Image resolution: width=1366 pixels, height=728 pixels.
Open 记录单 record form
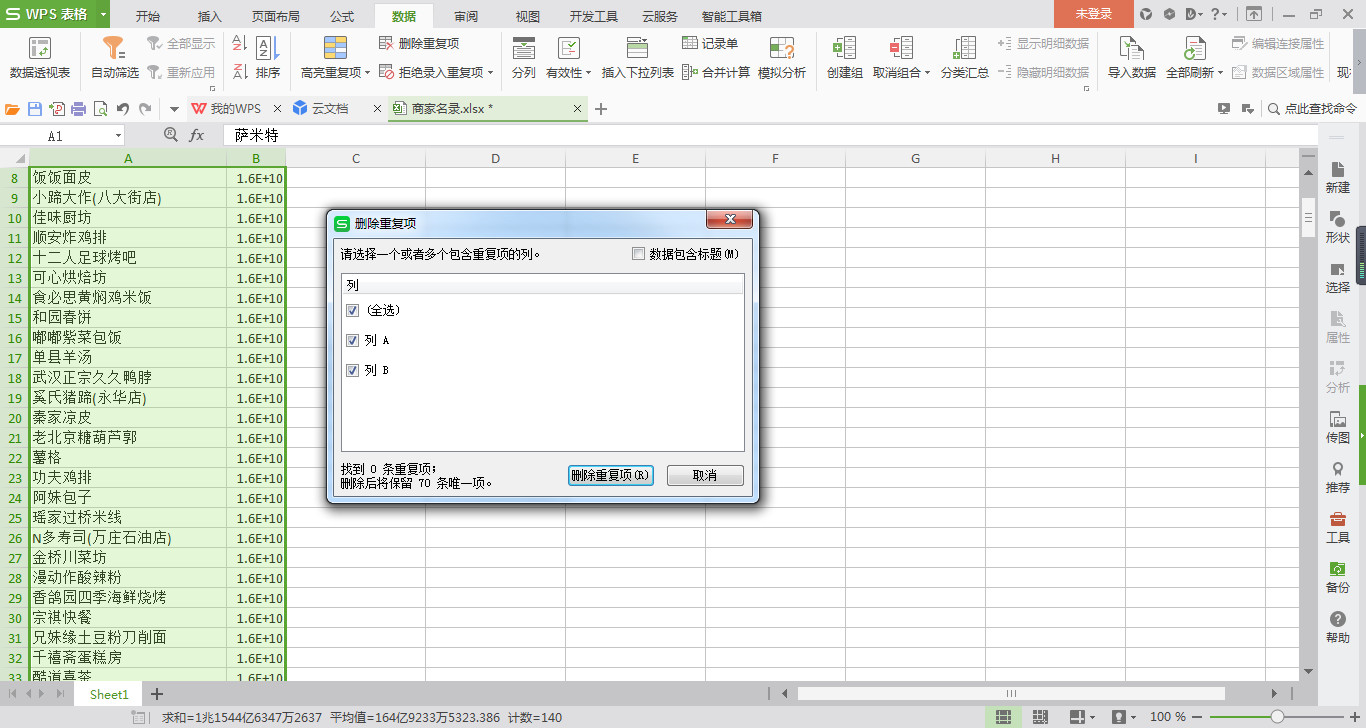[710, 43]
